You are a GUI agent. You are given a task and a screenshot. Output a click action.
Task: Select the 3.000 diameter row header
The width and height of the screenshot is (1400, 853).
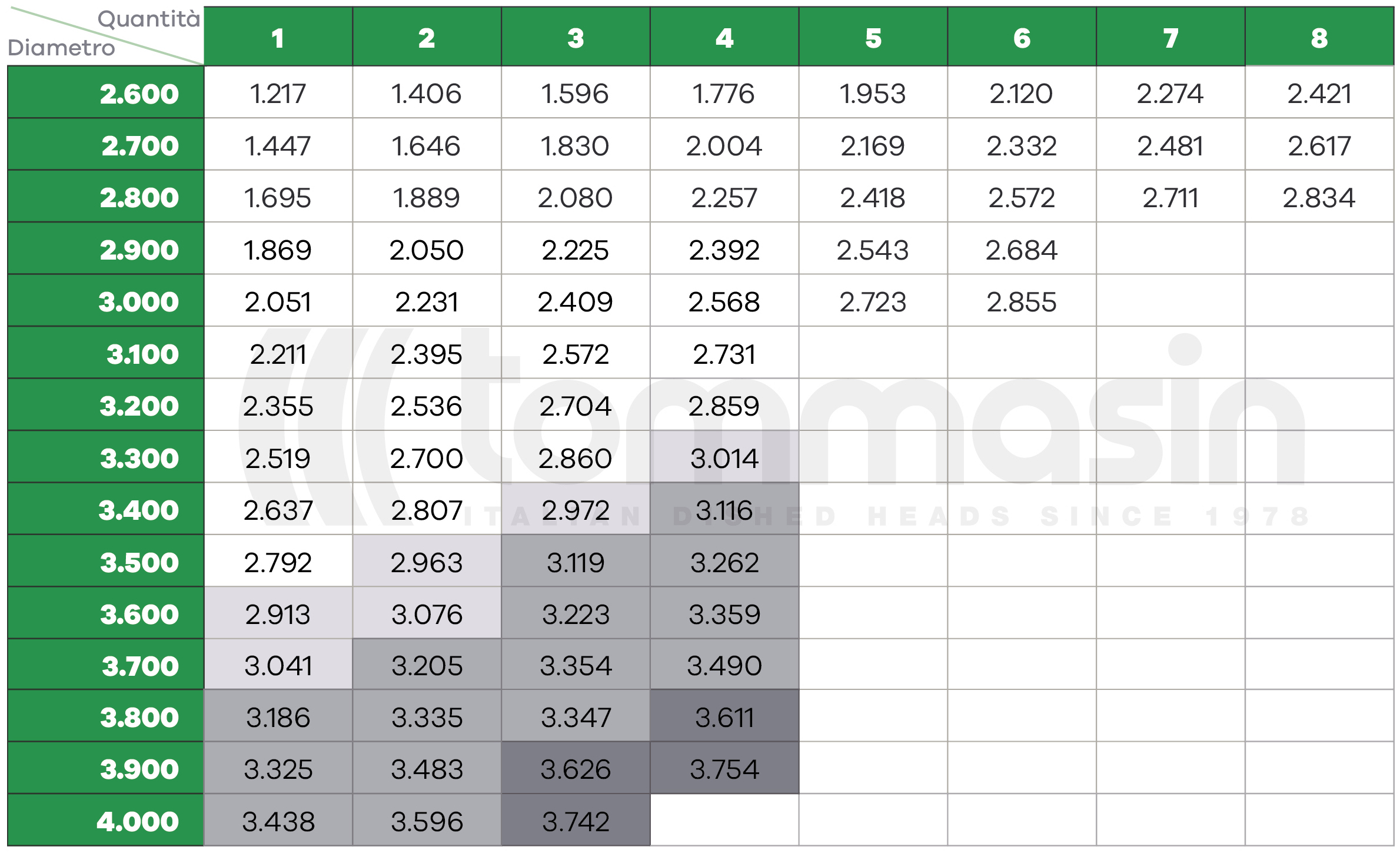click(x=106, y=300)
